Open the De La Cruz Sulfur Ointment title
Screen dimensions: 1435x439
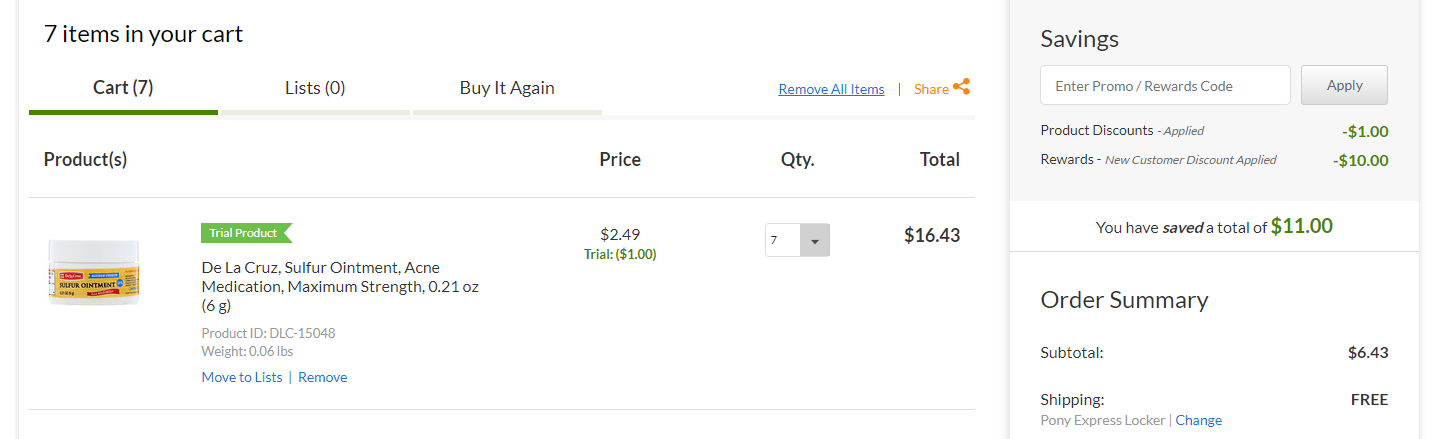(x=340, y=286)
